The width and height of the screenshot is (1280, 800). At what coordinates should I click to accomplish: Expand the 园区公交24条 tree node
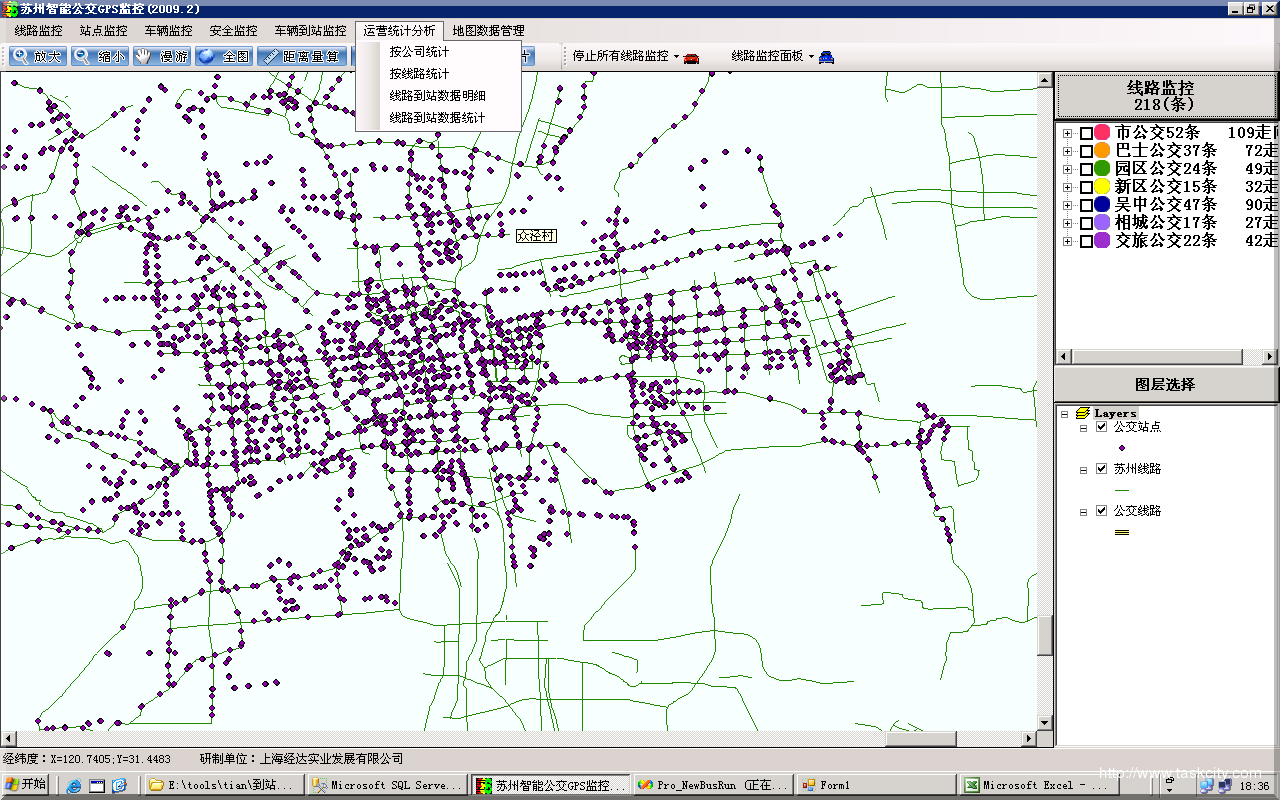(x=1068, y=170)
